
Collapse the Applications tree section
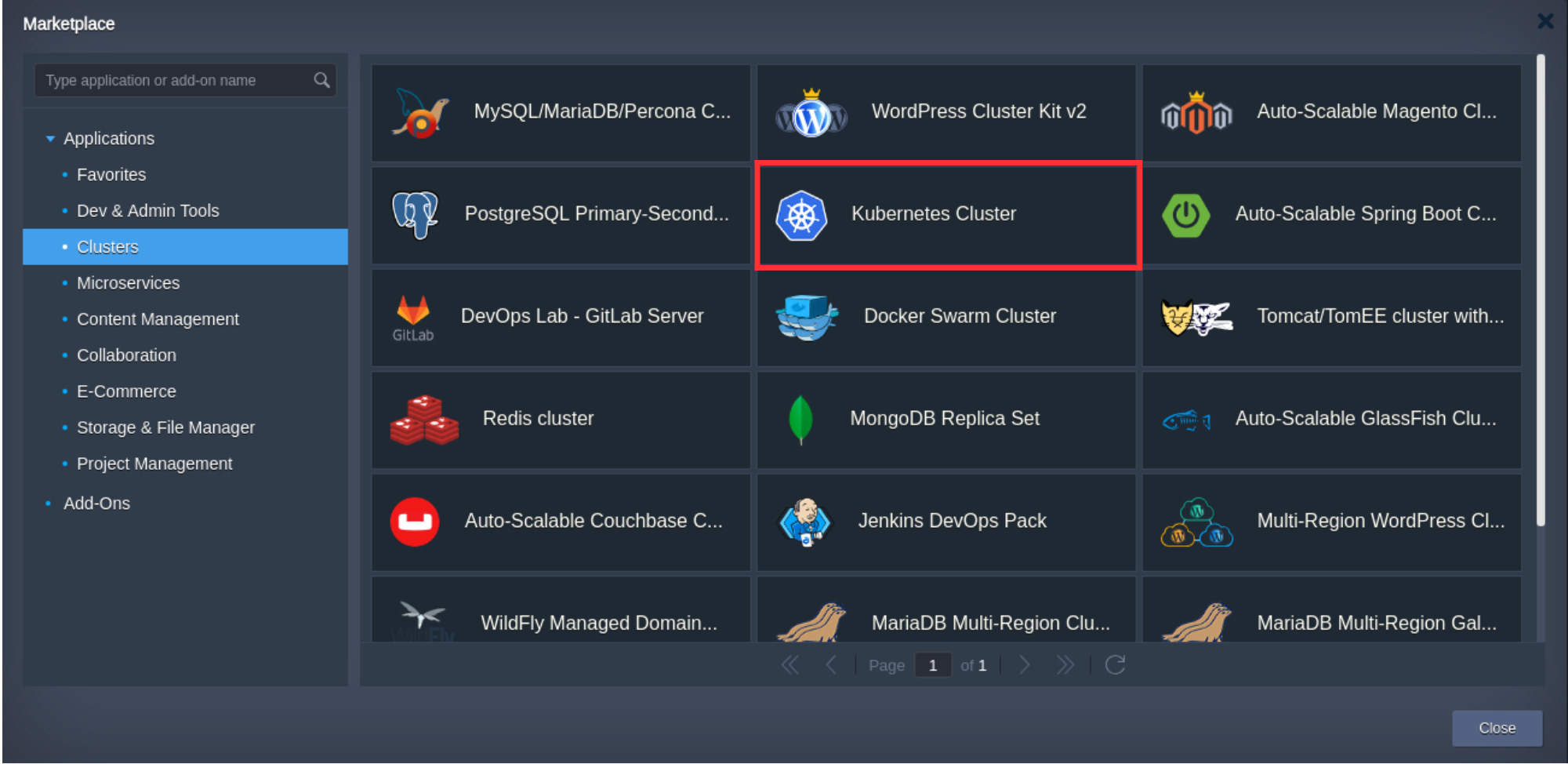click(x=50, y=139)
